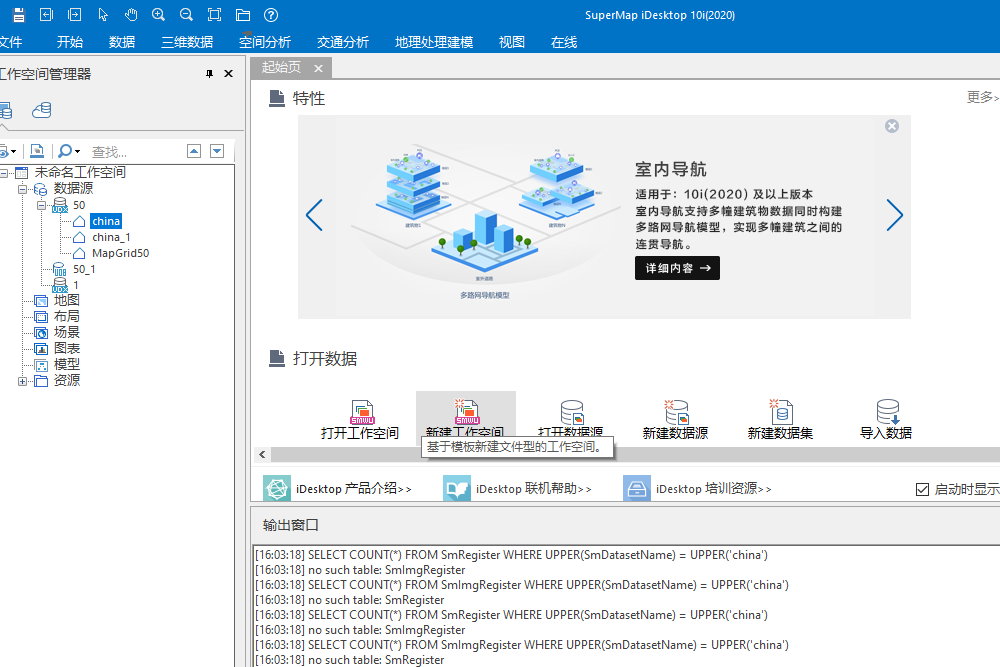Activate the pan hand tool
The image size is (1000, 667).
pos(131,15)
